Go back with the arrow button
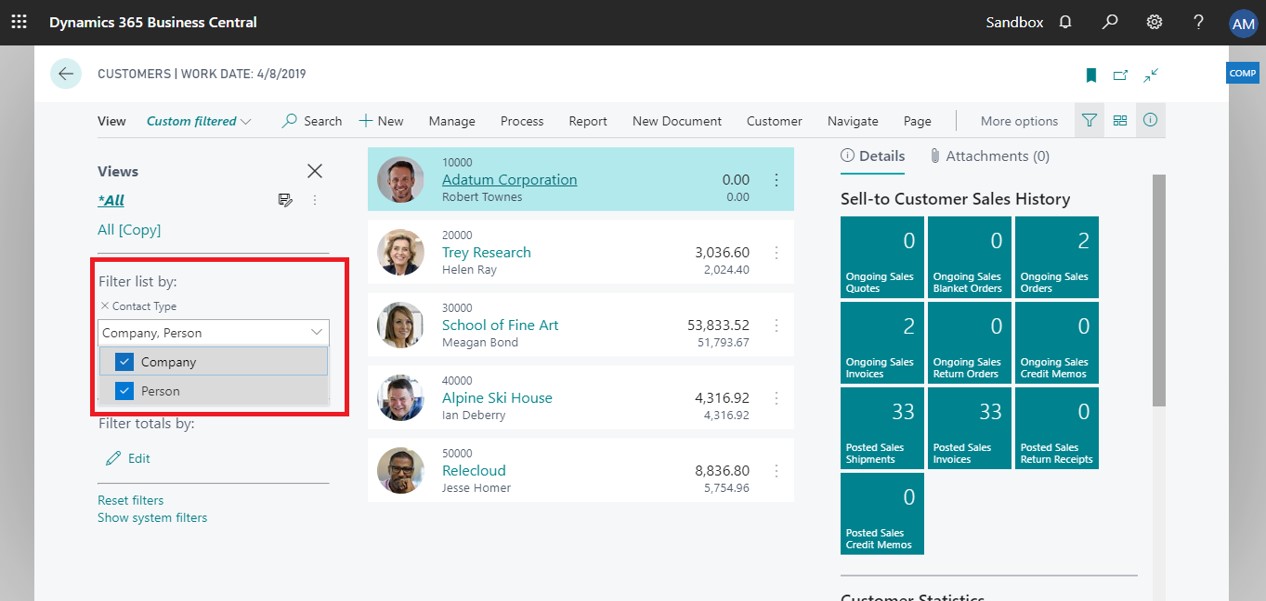 66,74
